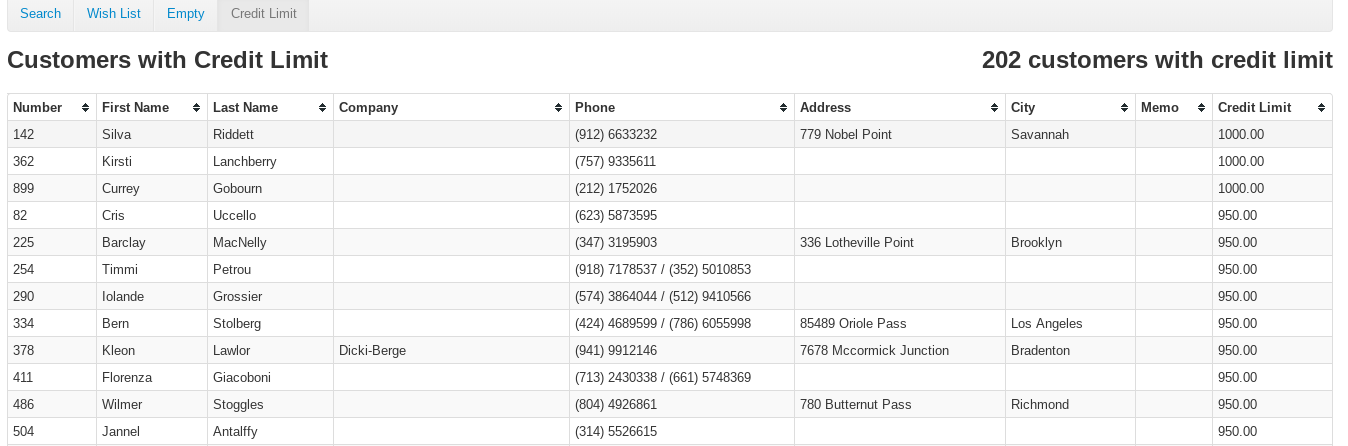Click Company column sort arrows
The image size is (1348, 446).
558,108
